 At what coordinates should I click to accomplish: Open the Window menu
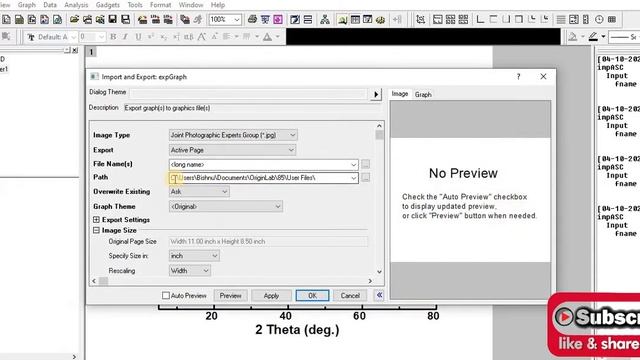pos(191,5)
